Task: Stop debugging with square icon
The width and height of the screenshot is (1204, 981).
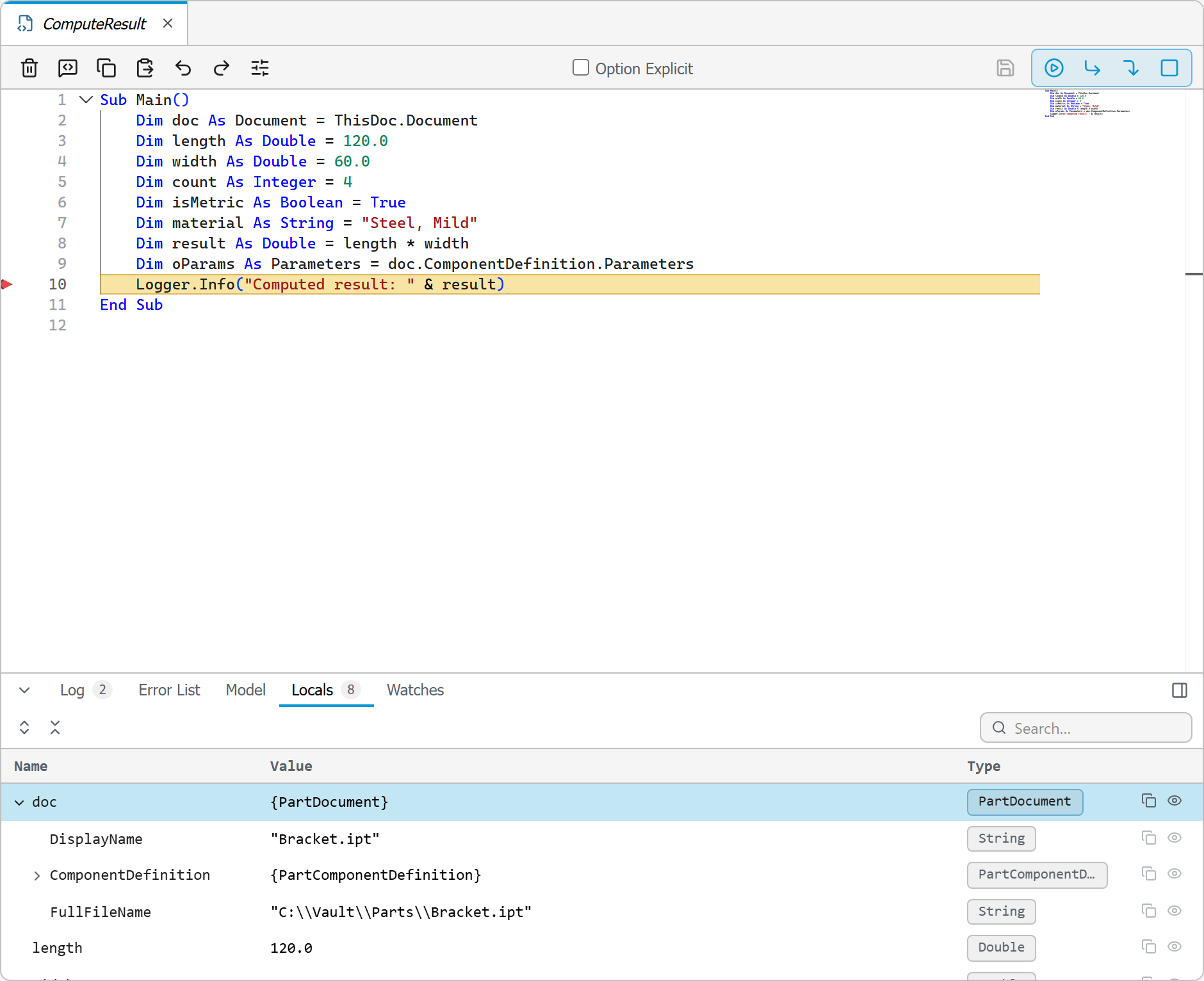Action: (1169, 68)
